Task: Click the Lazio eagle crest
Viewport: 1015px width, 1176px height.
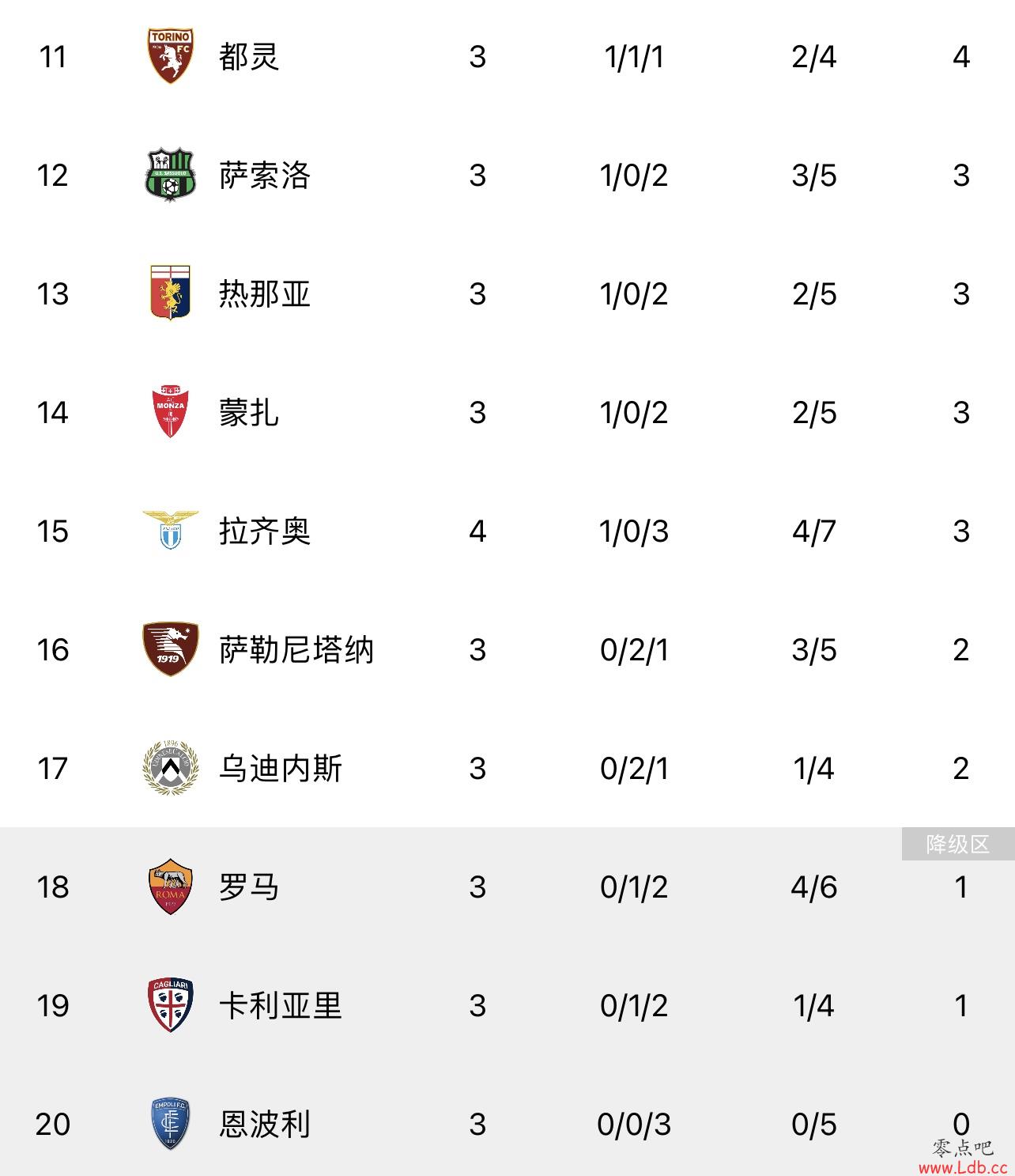Action: click(x=170, y=530)
